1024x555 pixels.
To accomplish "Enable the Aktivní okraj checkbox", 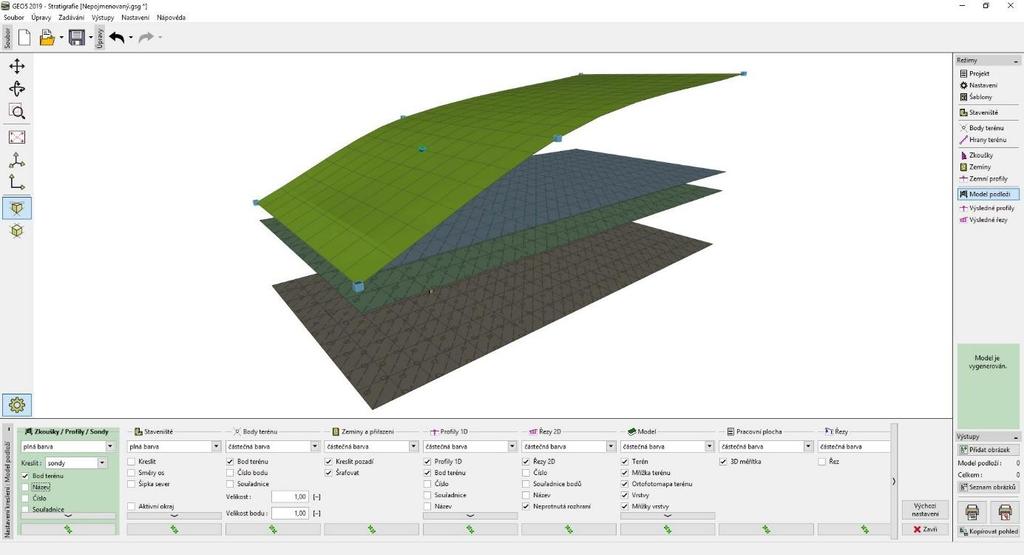I will tap(131, 506).
